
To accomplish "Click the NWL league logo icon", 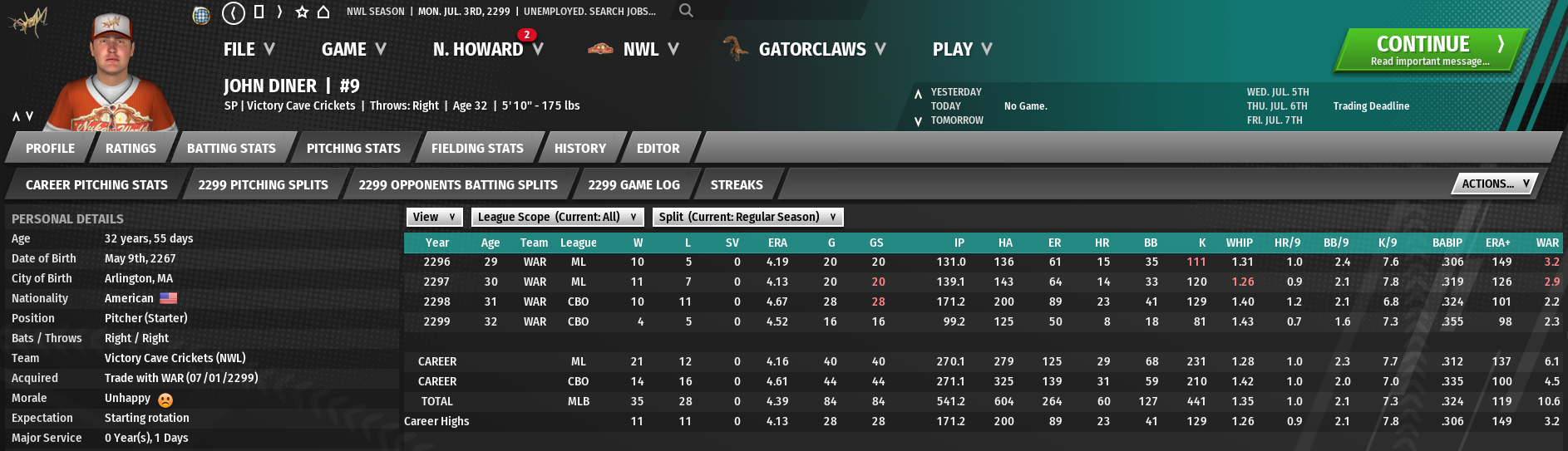I will coord(600,49).
